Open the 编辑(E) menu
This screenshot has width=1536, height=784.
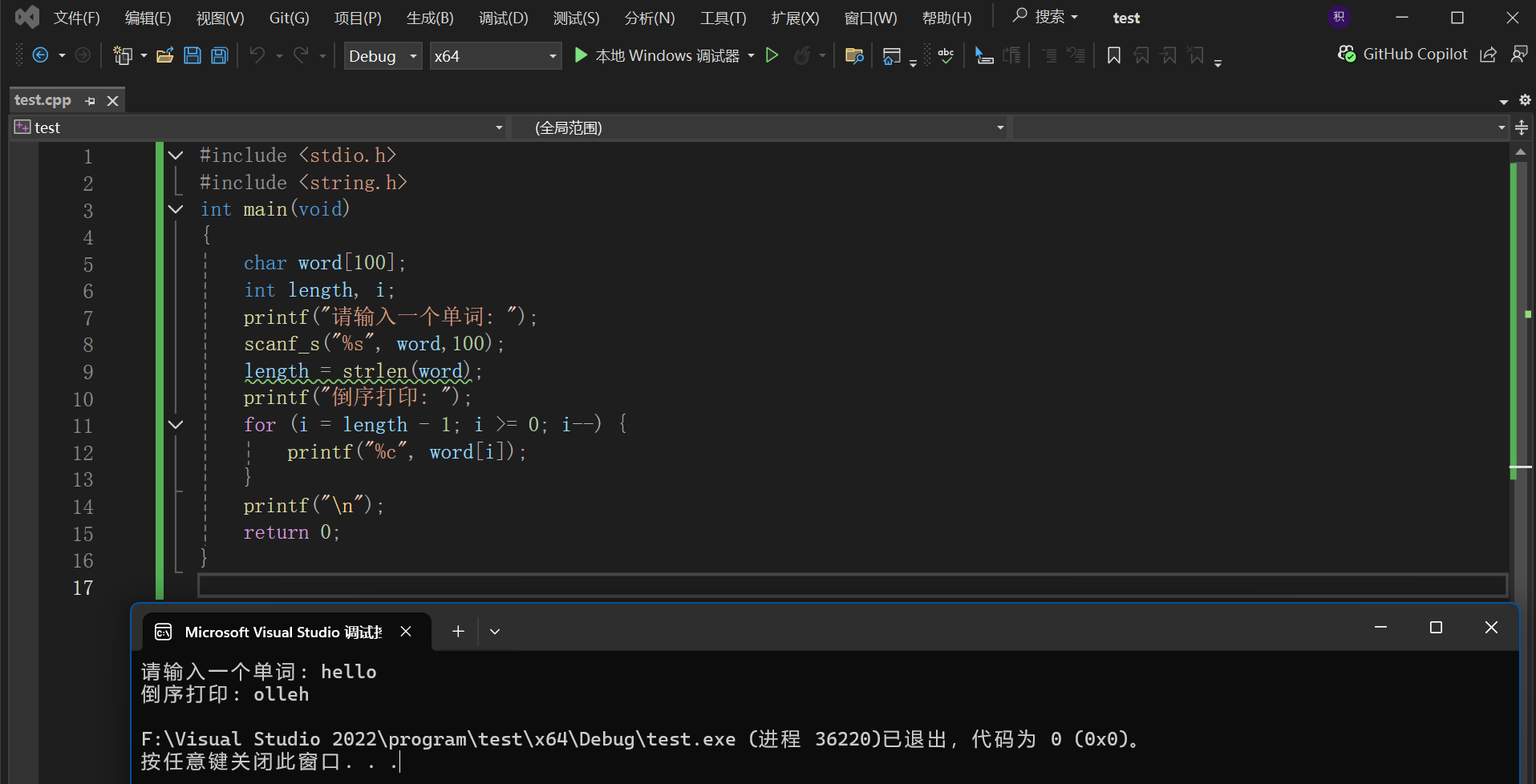tap(148, 18)
